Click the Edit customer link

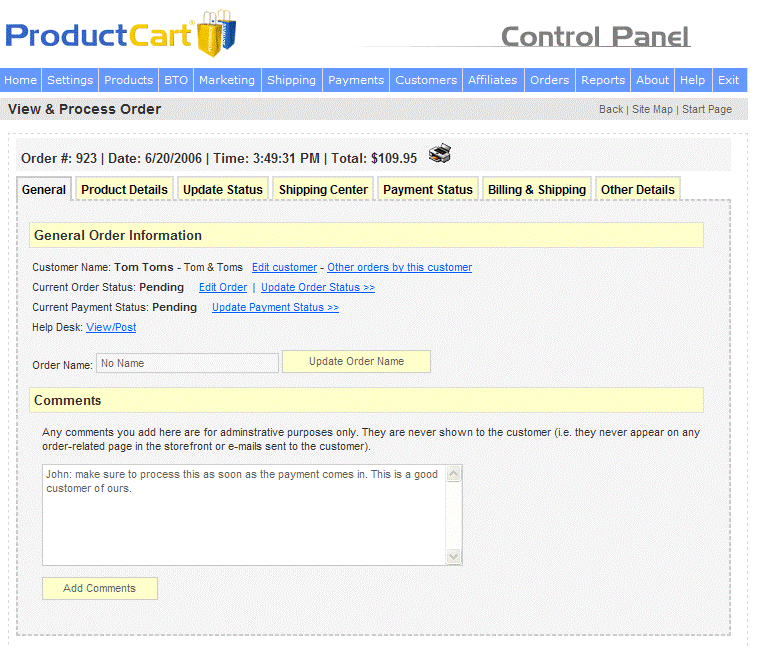[x=284, y=267]
